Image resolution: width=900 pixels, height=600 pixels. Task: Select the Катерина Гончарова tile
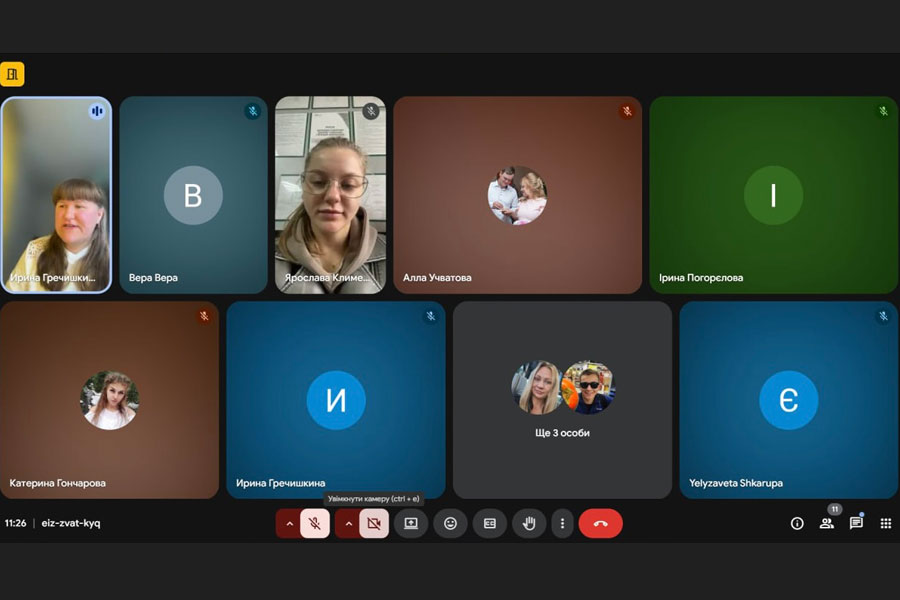tap(109, 400)
